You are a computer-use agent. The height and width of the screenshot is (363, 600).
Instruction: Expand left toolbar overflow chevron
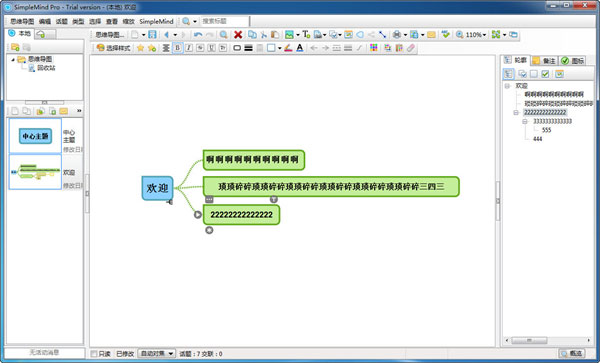click(x=79, y=111)
